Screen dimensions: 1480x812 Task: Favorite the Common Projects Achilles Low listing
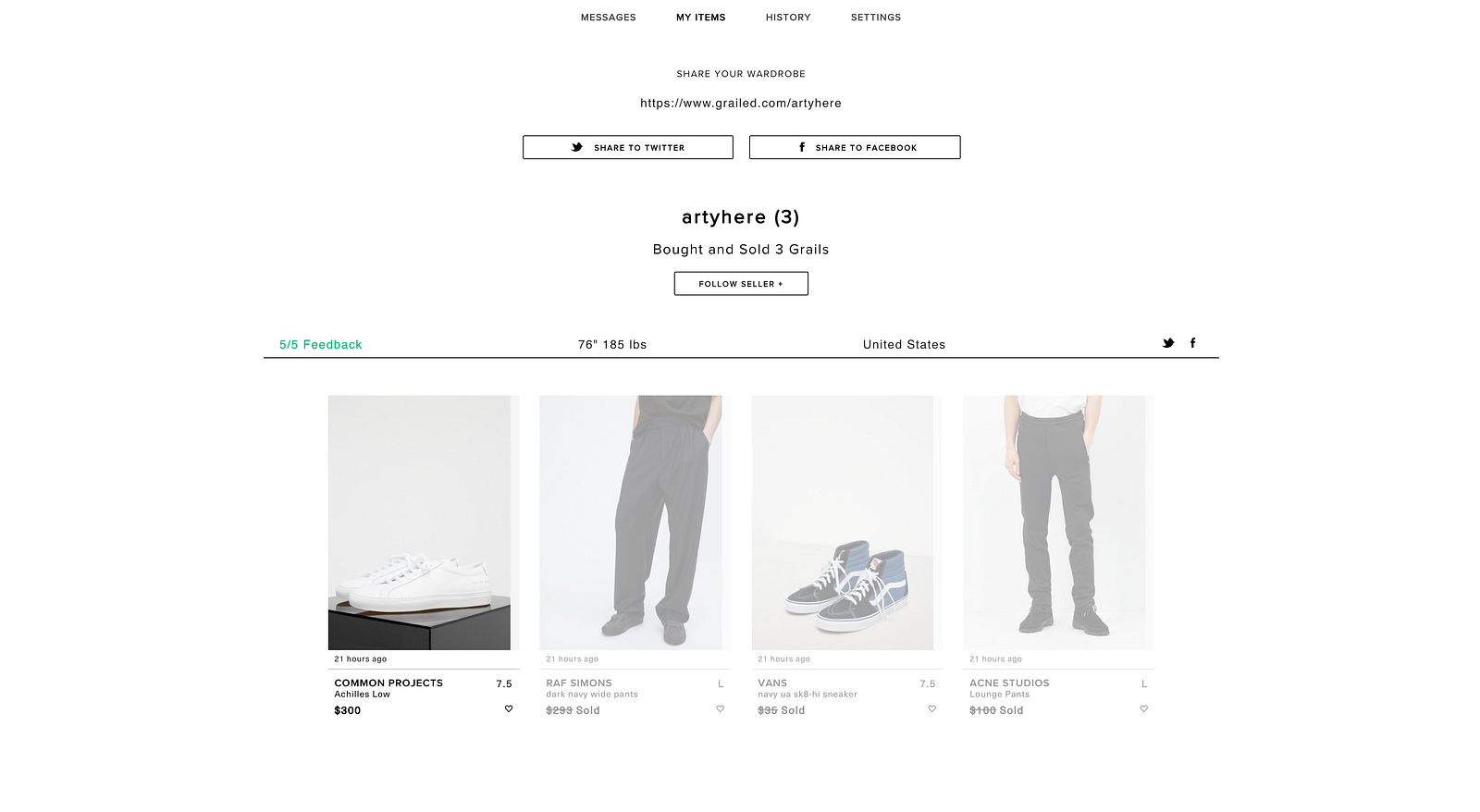click(509, 709)
